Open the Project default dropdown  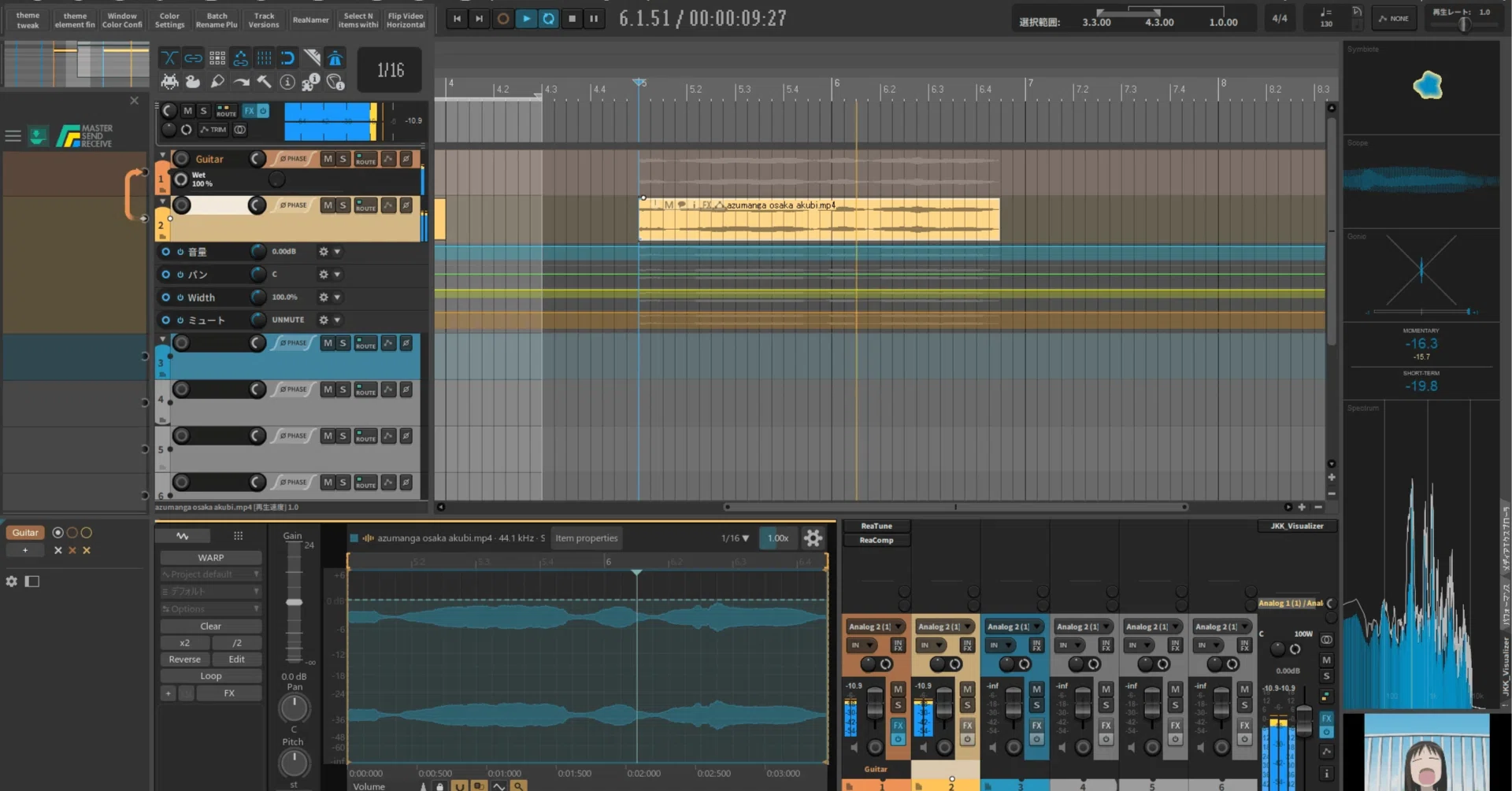210,575
